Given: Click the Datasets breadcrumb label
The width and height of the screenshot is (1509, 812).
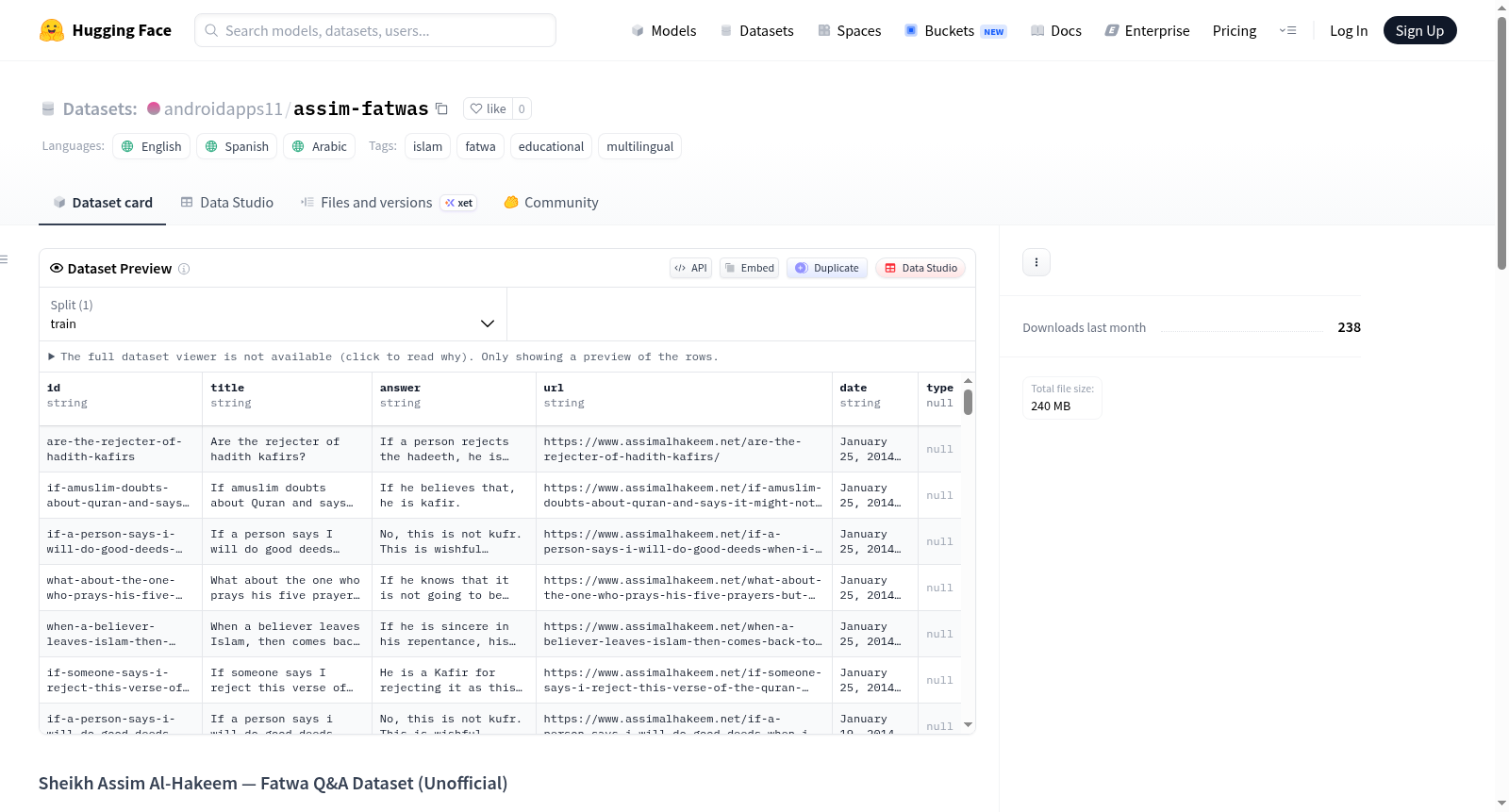Looking at the screenshot, I should coord(100,109).
